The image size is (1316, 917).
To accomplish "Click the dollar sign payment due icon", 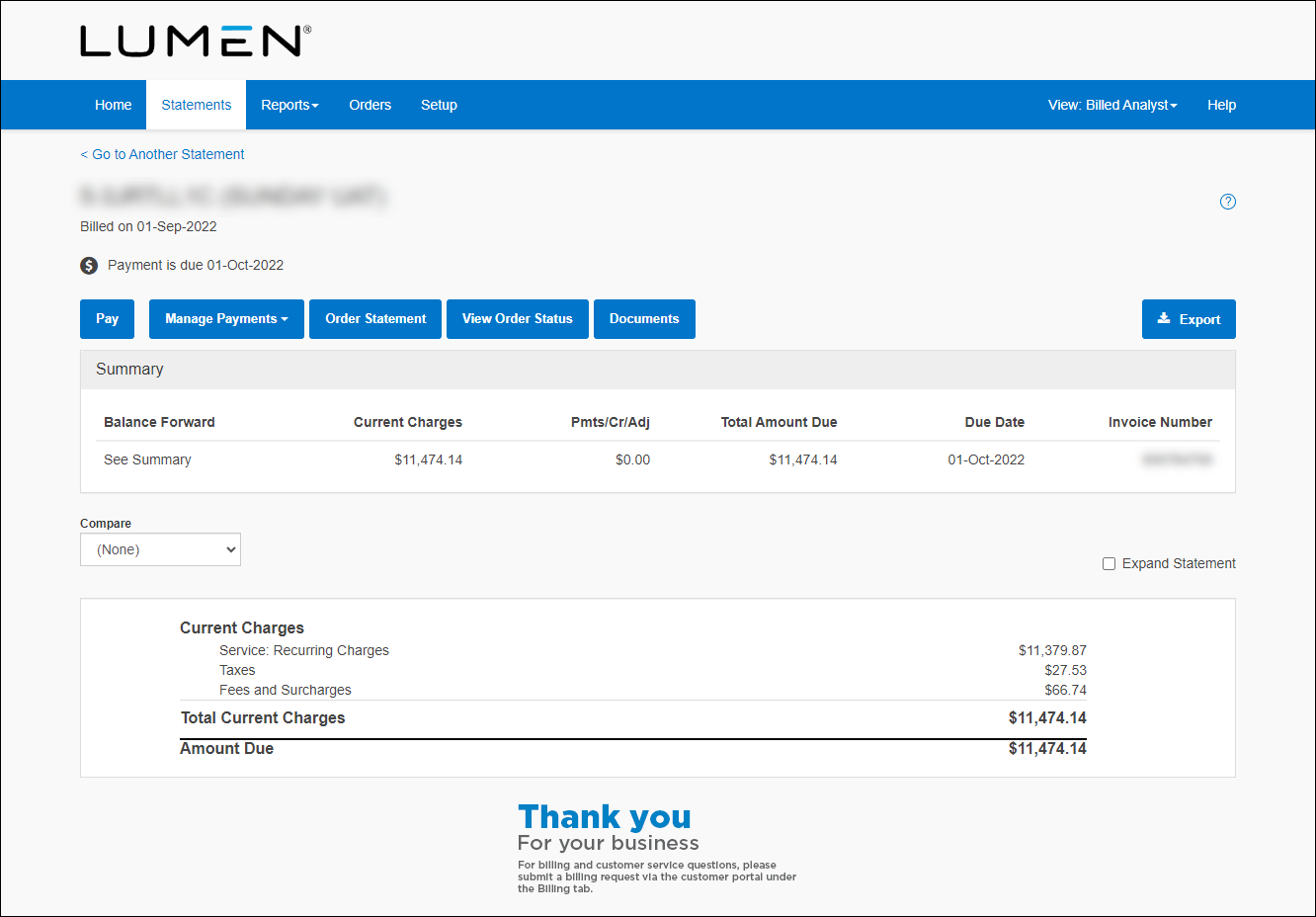I will pos(89,265).
